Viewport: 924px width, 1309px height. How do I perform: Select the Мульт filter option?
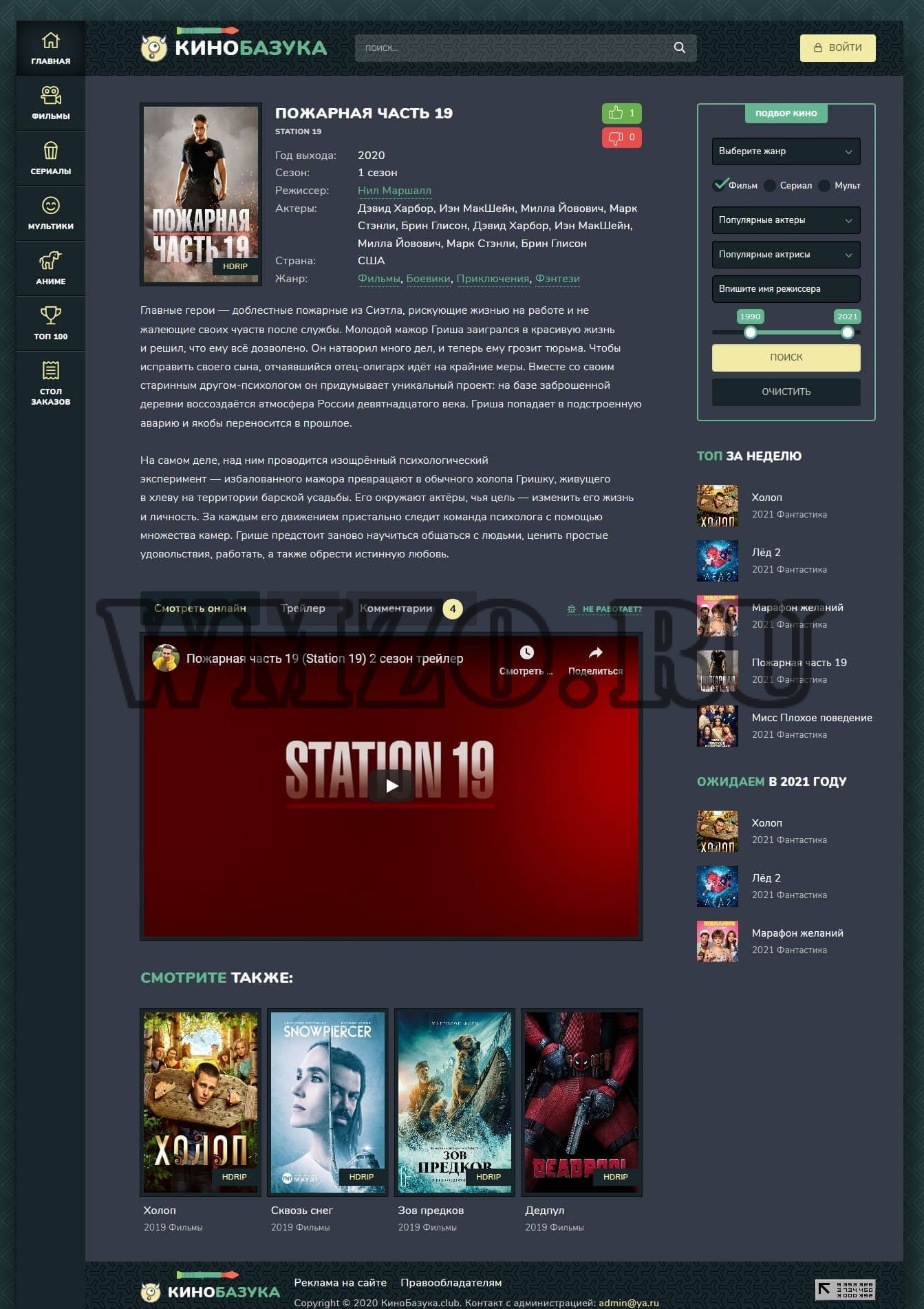(840, 186)
